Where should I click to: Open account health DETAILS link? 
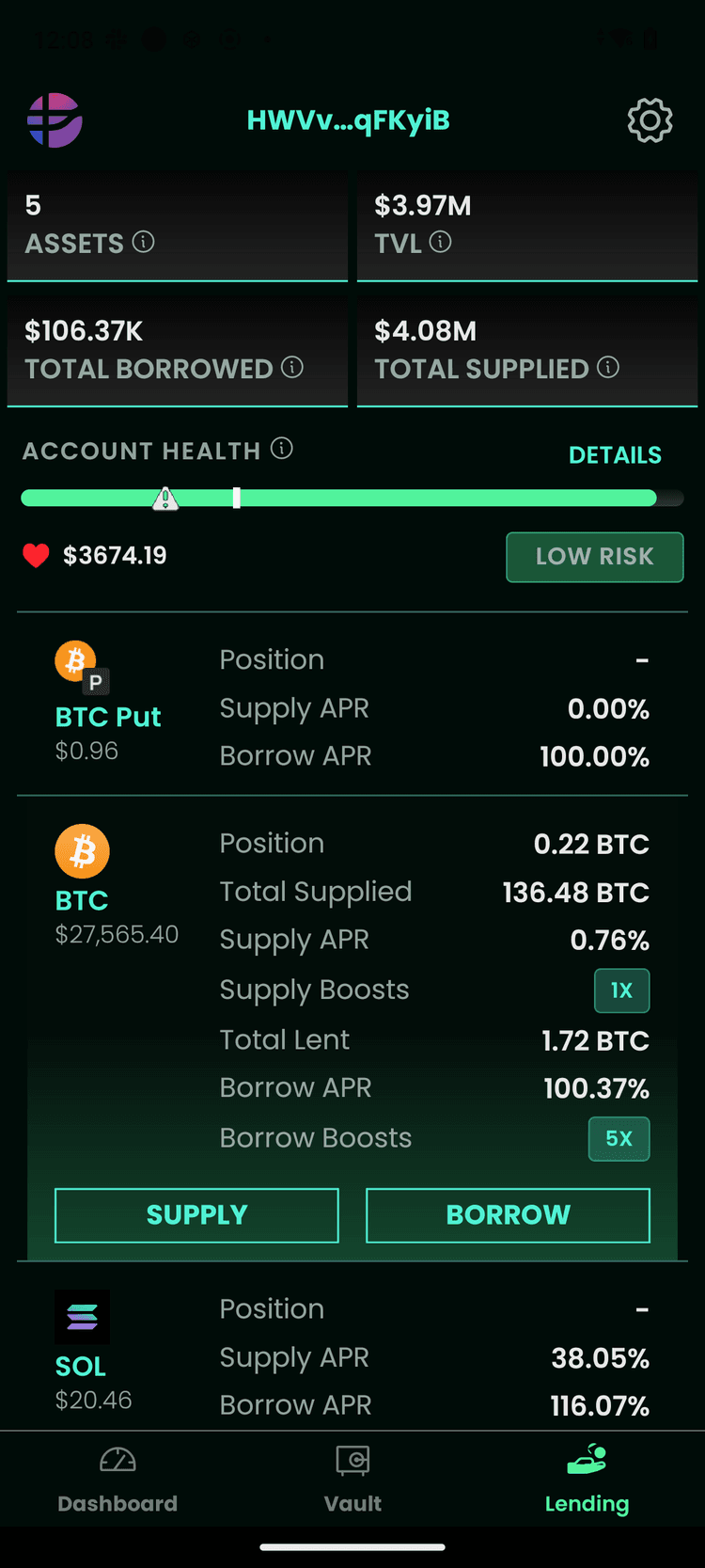click(615, 455)
